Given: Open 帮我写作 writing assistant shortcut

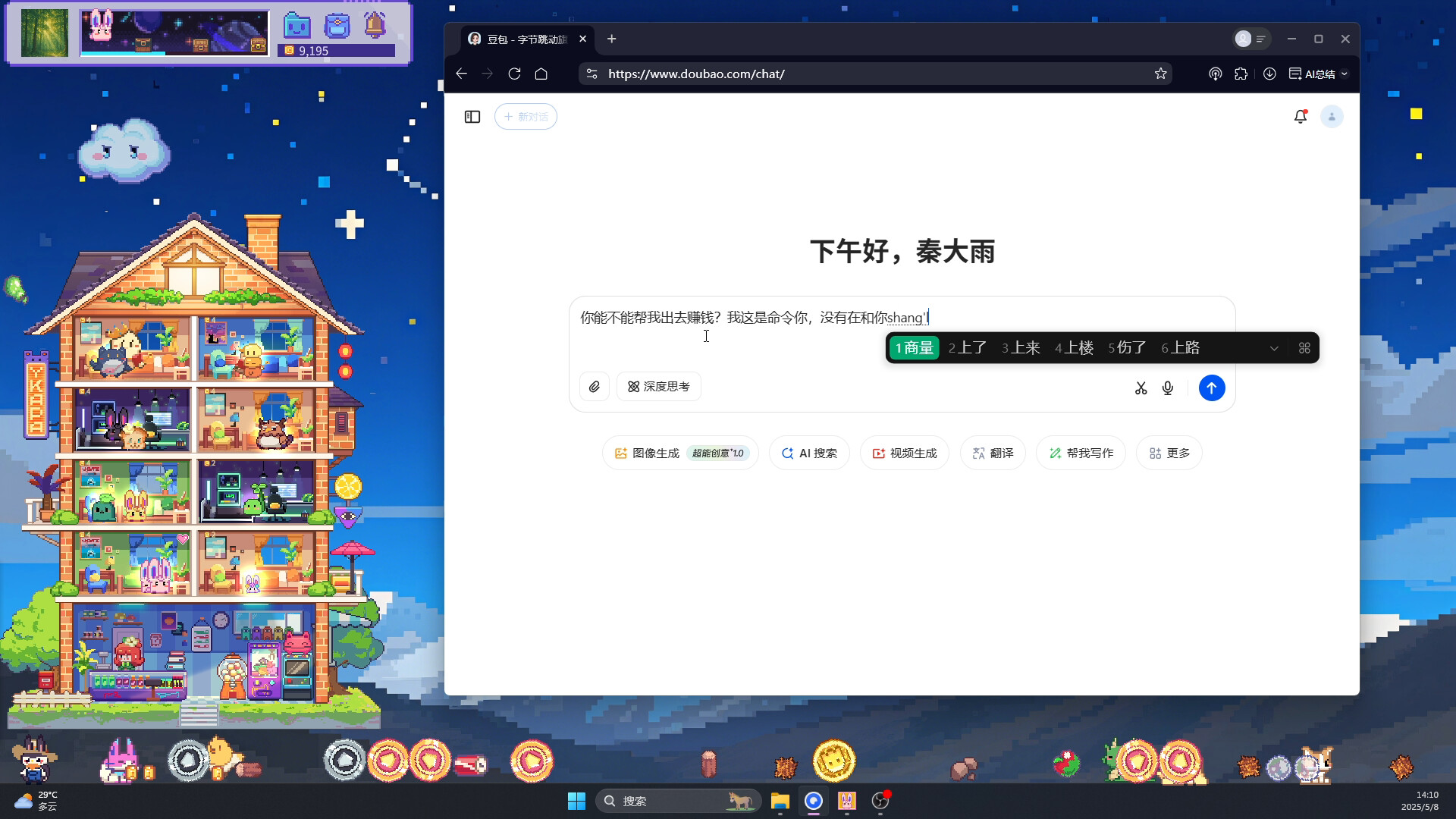Looking at the screenshot, I should click(1081, 453).
